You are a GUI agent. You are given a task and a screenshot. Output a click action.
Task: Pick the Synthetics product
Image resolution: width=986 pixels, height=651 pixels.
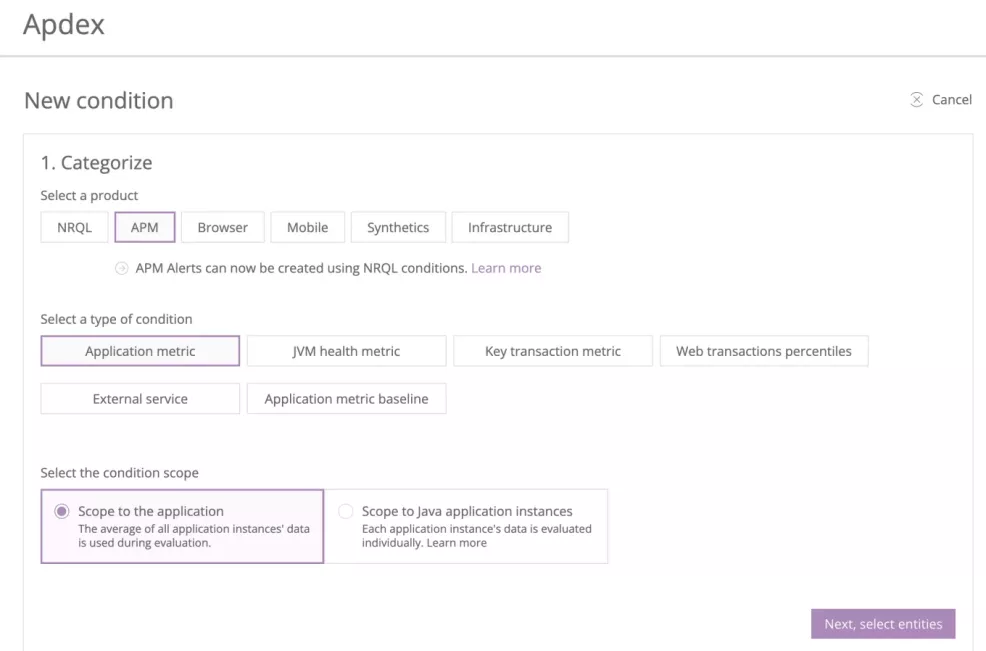tap(398, 227)
